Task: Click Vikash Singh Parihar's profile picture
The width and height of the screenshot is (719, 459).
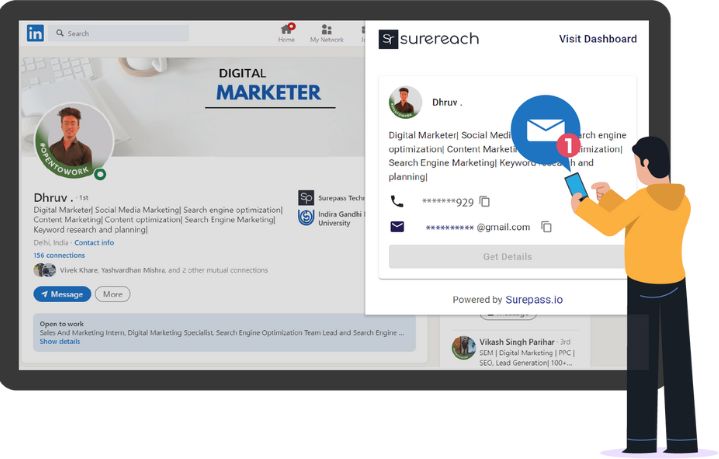Action: (463, 347)
